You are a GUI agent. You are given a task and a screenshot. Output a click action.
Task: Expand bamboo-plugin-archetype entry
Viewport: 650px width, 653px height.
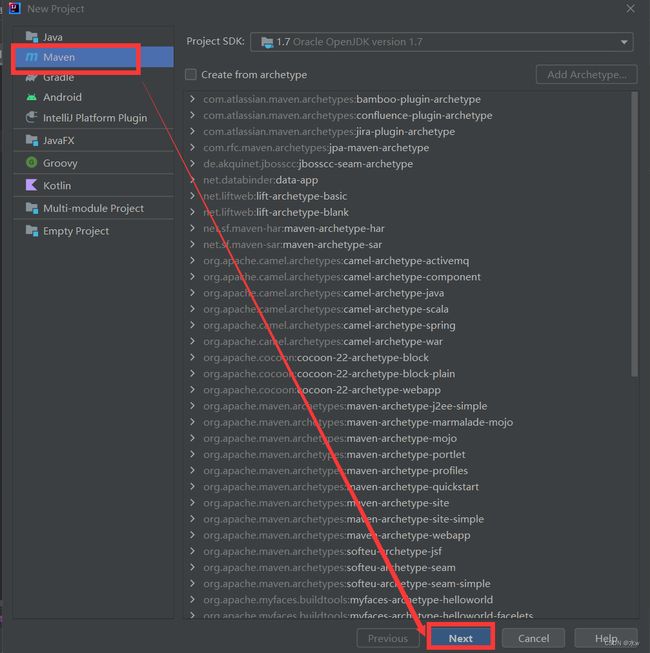pyautogui.click(x=192, y=99)
